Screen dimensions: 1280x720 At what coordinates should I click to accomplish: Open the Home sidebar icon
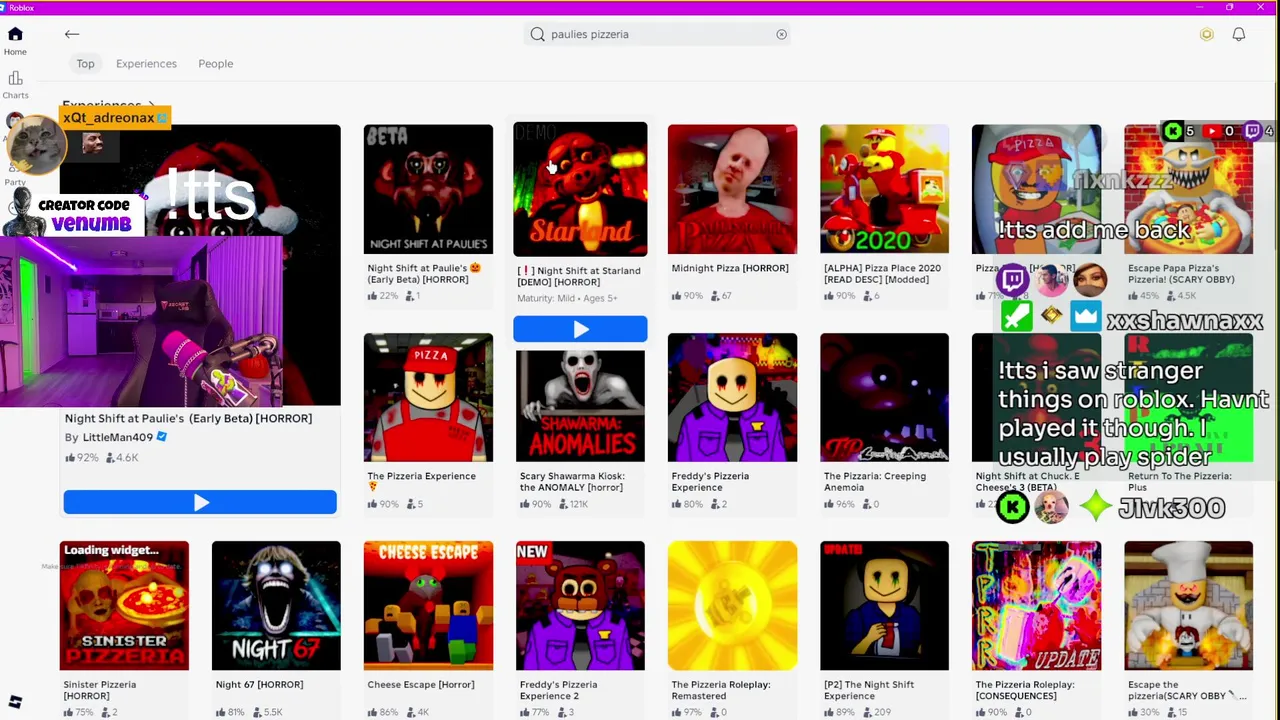[15, 35]
